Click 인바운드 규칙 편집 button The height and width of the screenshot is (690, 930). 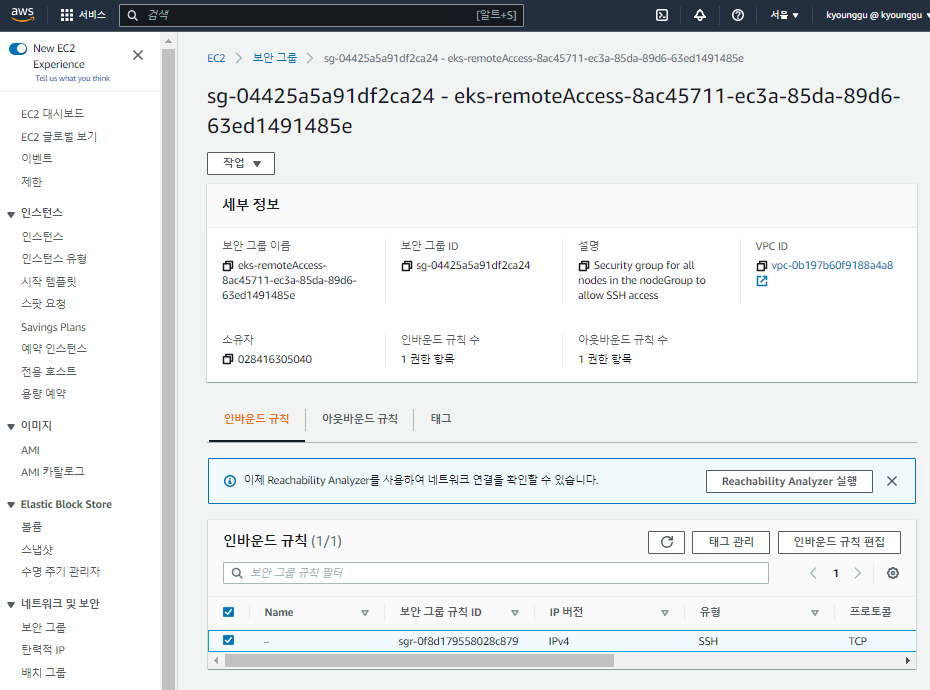(839, 542)
